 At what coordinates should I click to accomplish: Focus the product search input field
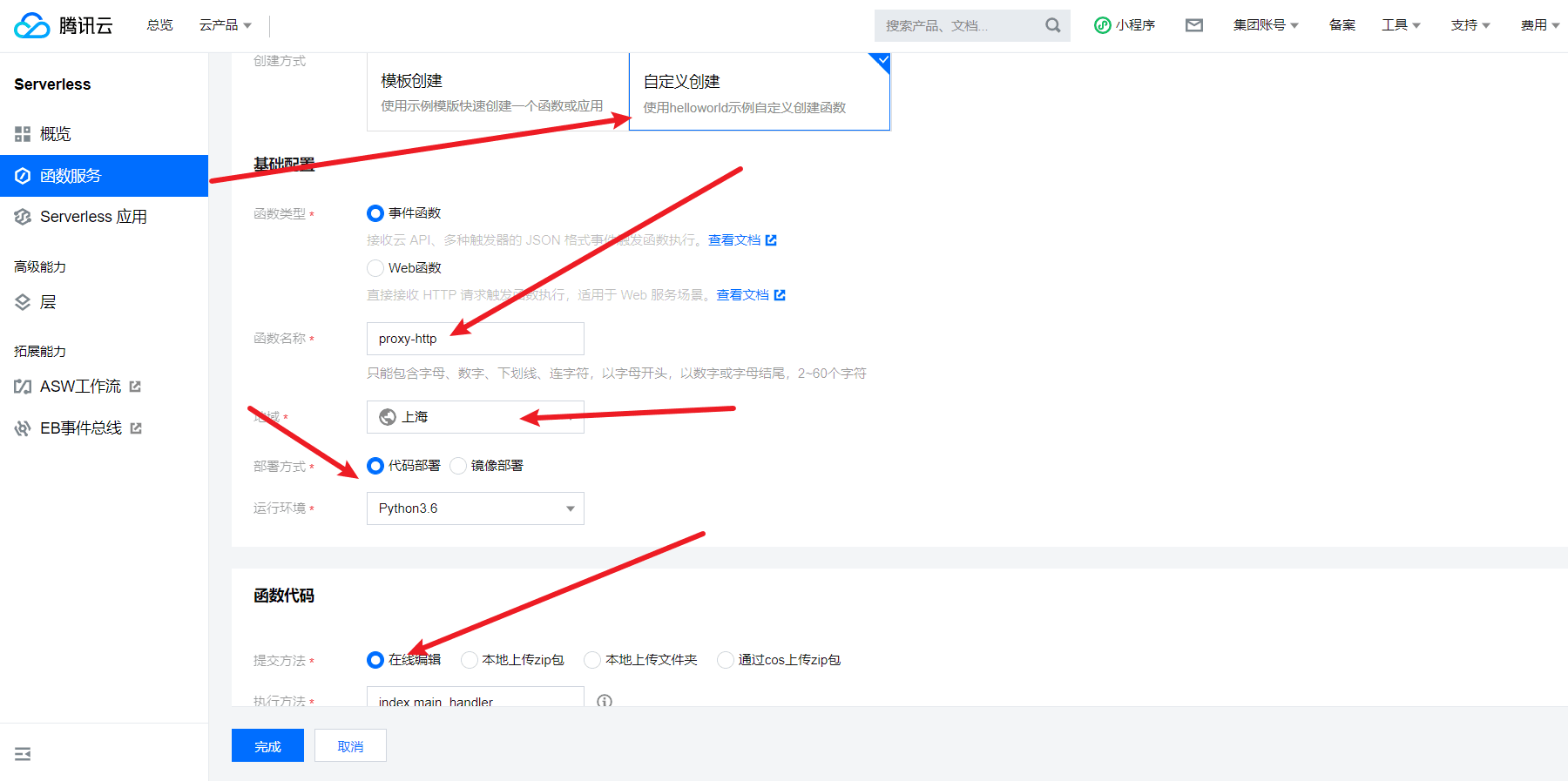tap(958, 25)
